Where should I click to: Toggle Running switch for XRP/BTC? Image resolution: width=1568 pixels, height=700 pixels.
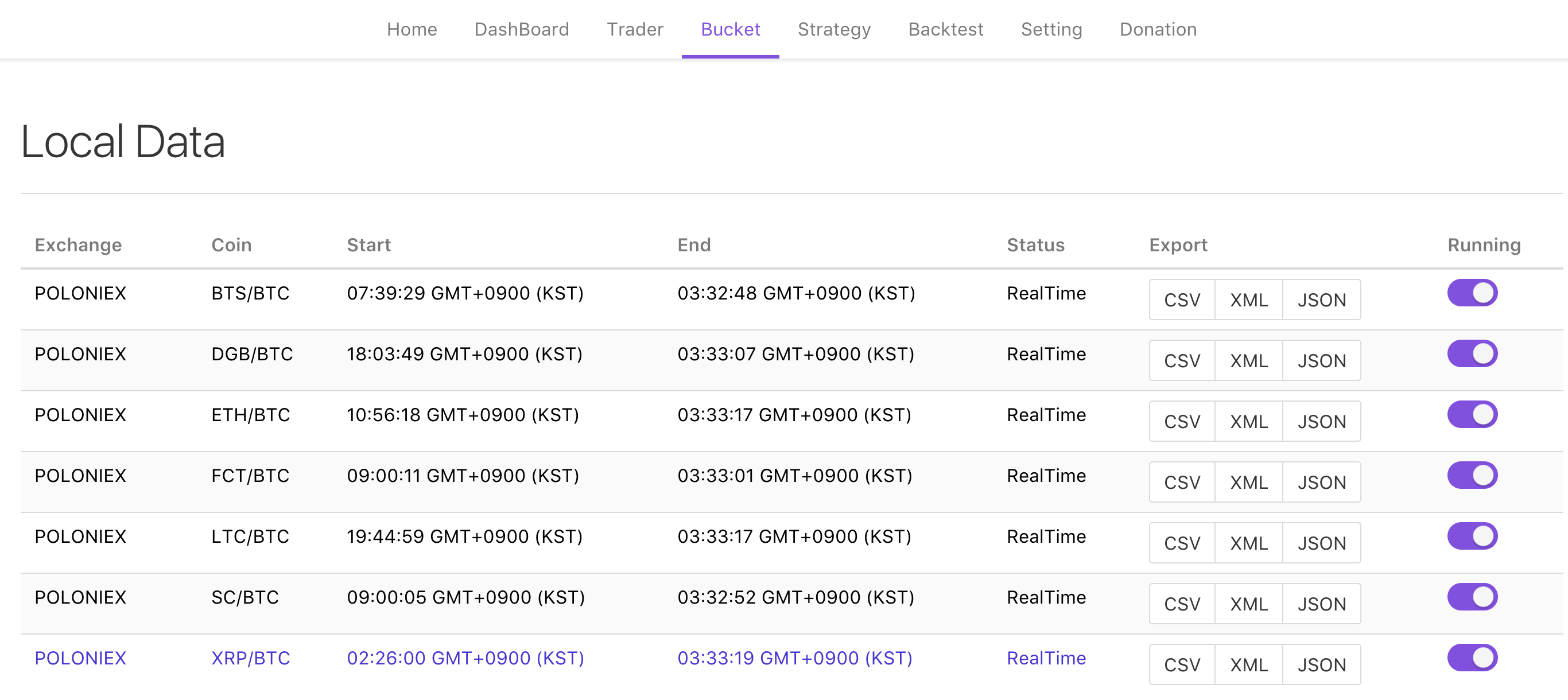(1472, 658)
